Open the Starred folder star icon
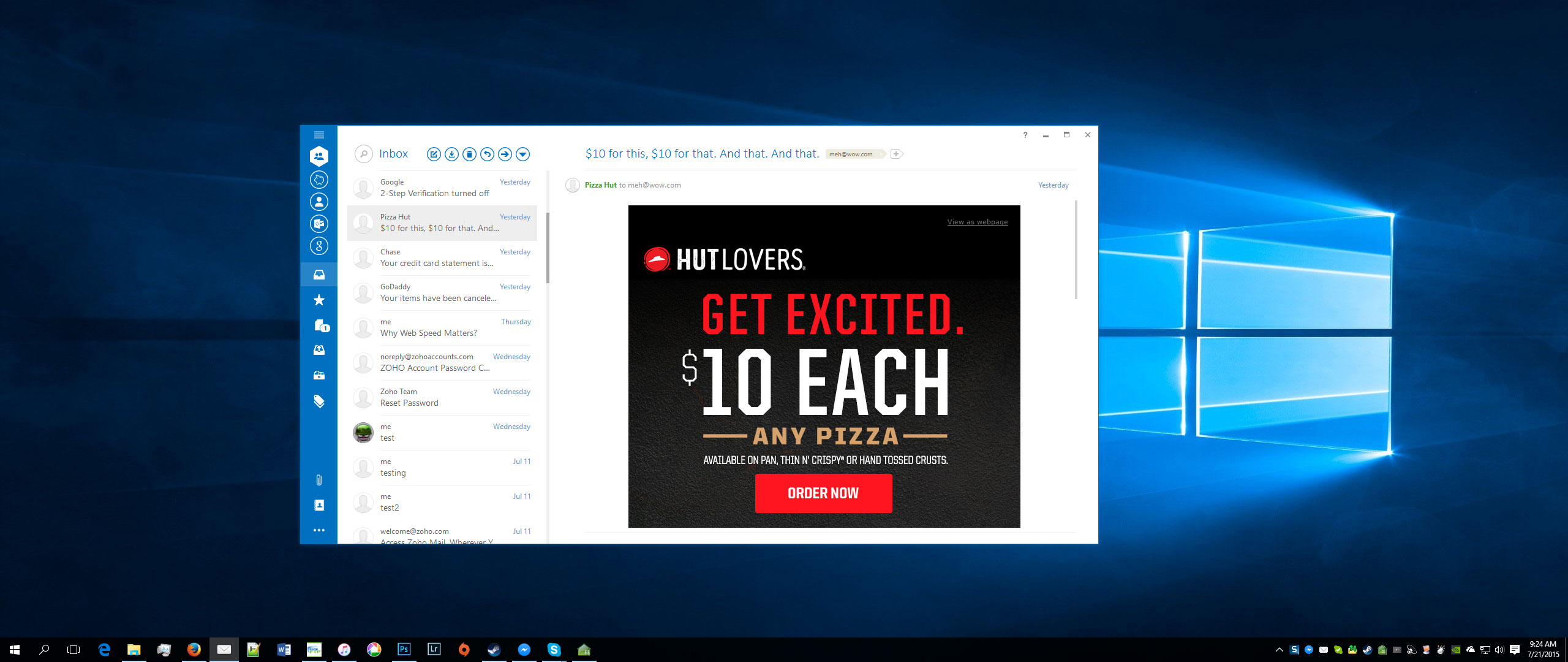 pyautogui.click(x=319, y=300)
